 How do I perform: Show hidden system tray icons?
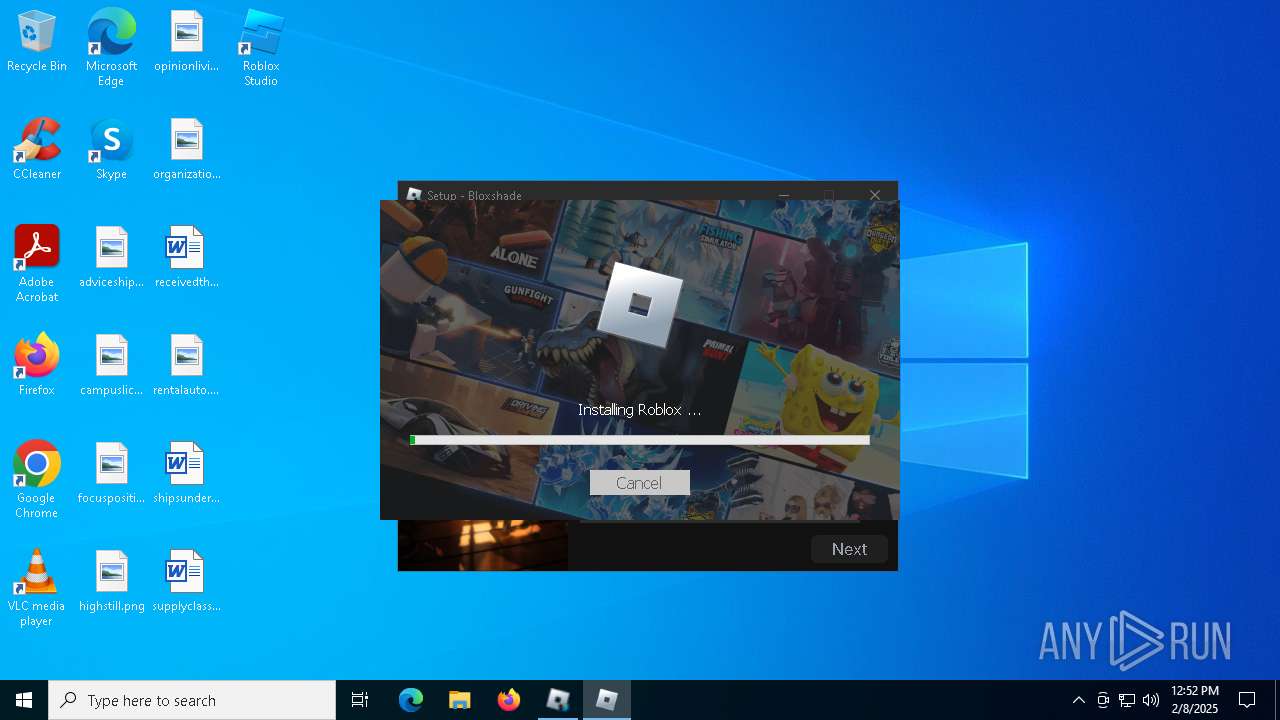(x=1078, y=700)
